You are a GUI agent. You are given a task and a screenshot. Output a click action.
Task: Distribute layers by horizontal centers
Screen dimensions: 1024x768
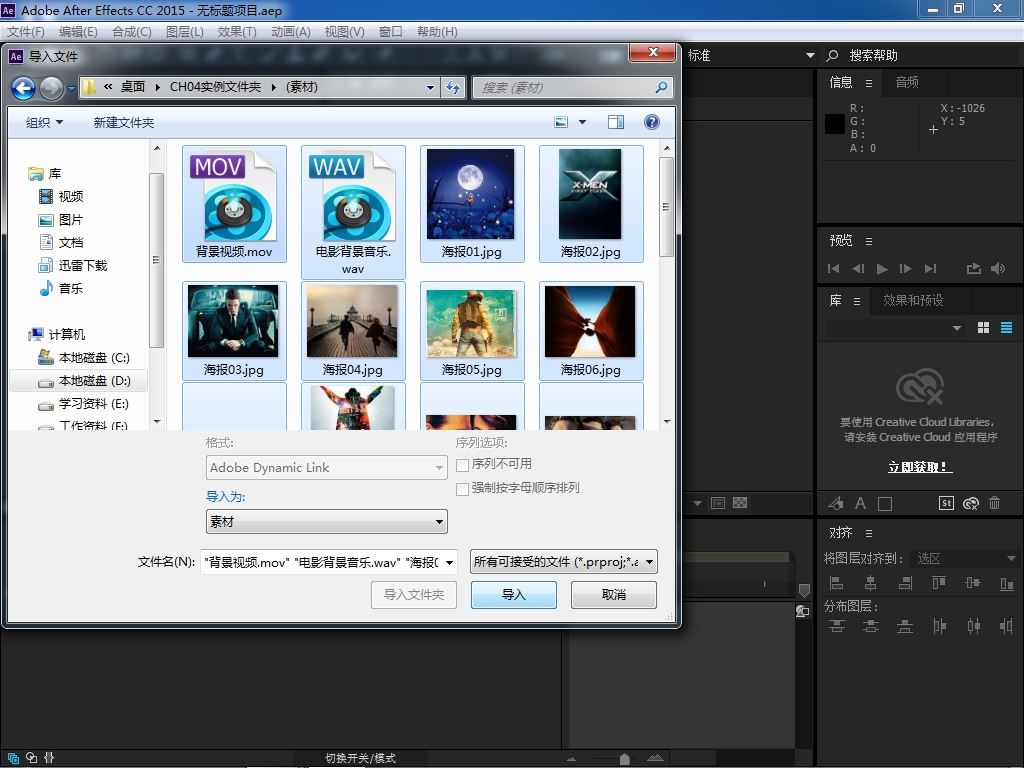click(973, 626)
